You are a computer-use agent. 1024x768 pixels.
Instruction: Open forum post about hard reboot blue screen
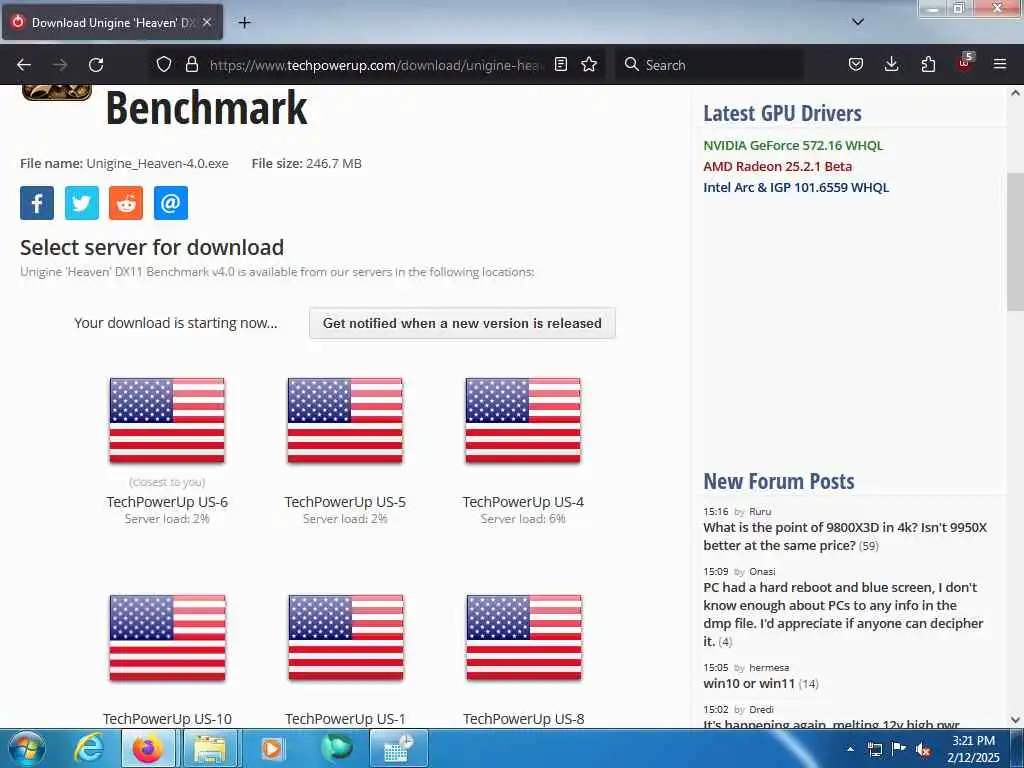(843, 614)
